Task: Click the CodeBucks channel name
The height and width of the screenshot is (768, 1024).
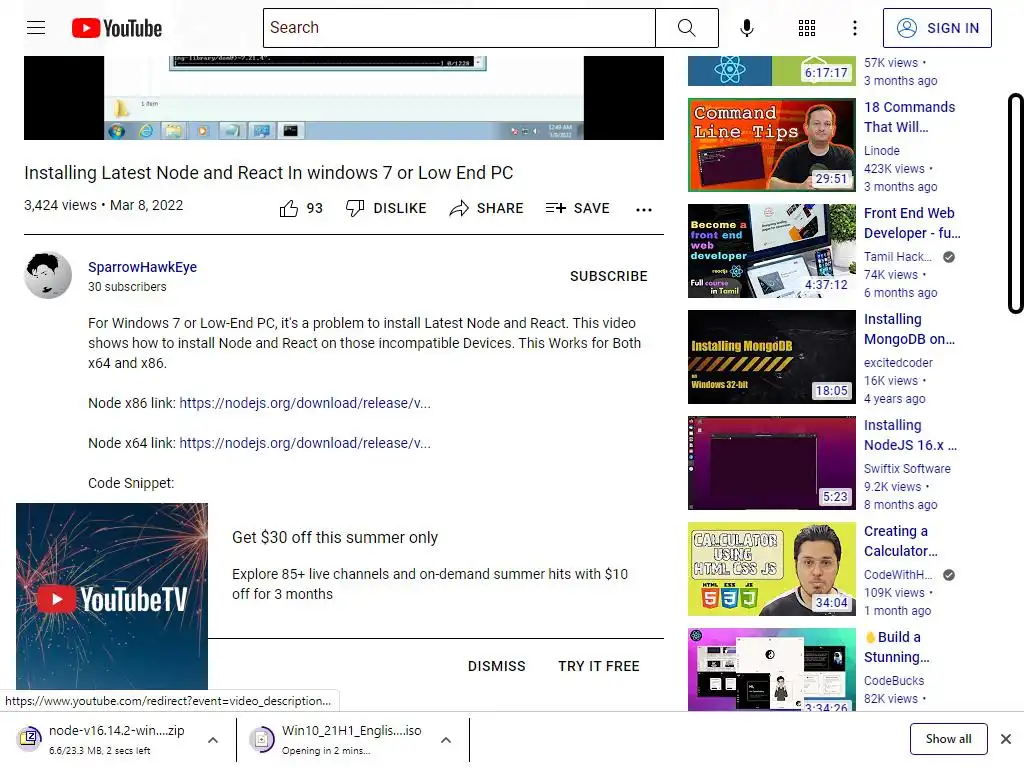Action: coord(893,680)
